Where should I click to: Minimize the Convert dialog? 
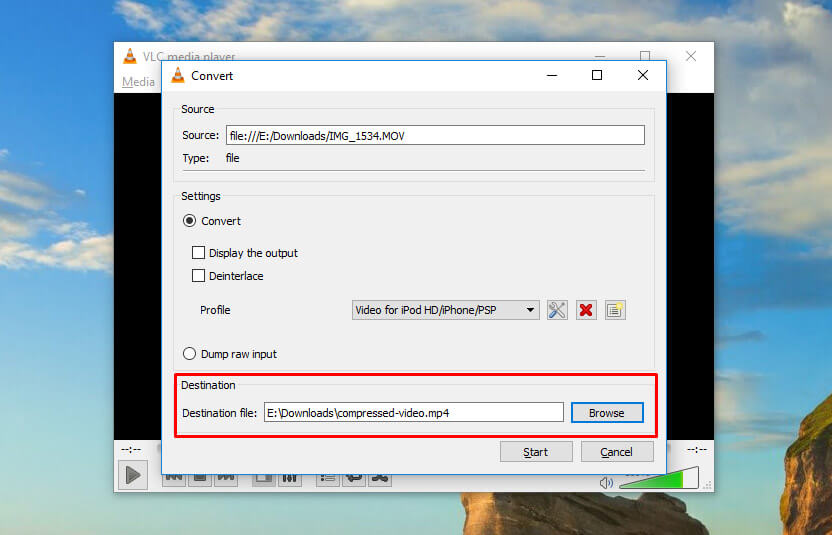tap(552, 75)
